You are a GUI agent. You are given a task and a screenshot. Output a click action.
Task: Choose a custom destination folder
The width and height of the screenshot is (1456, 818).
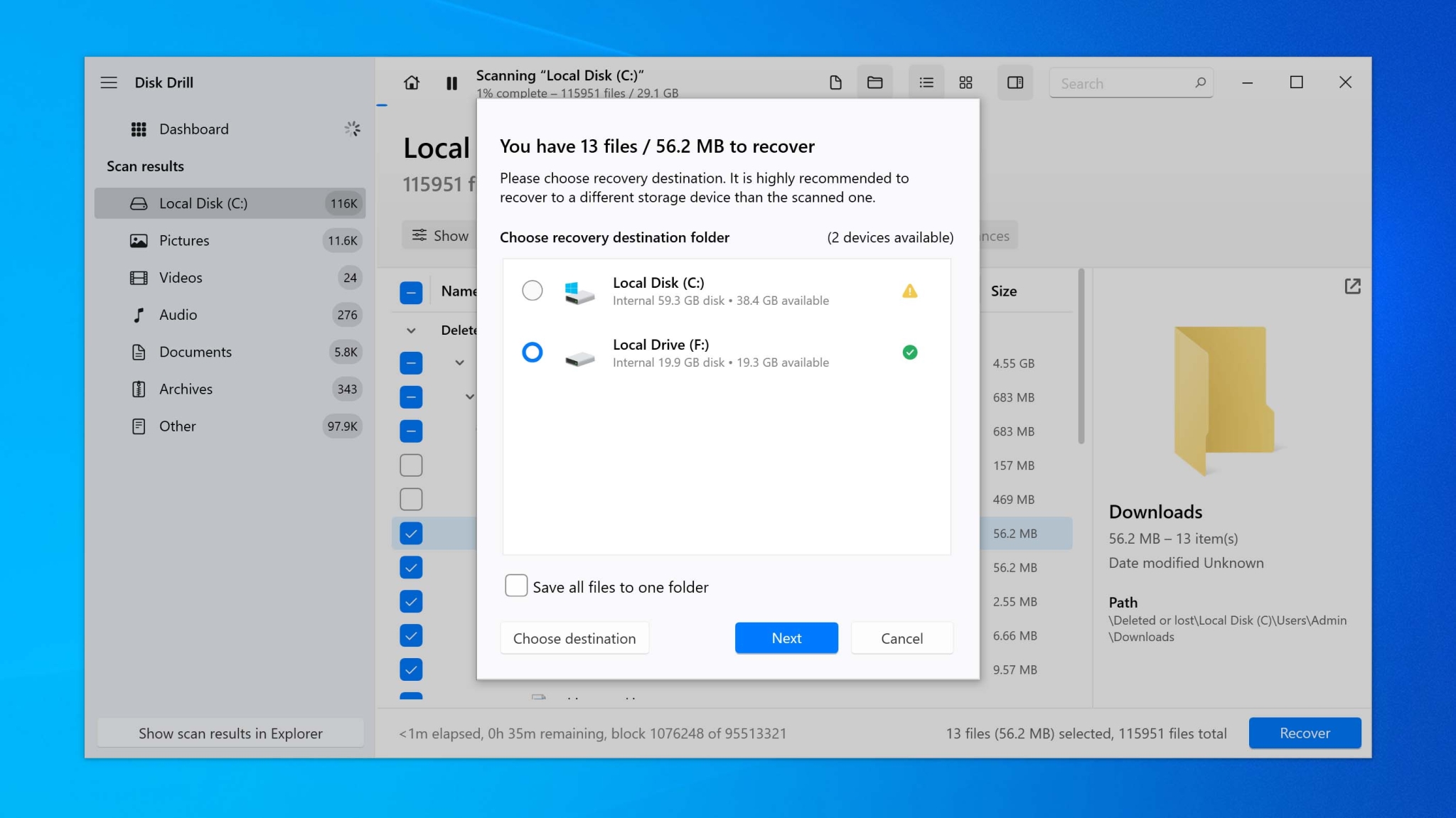point(574,637)
